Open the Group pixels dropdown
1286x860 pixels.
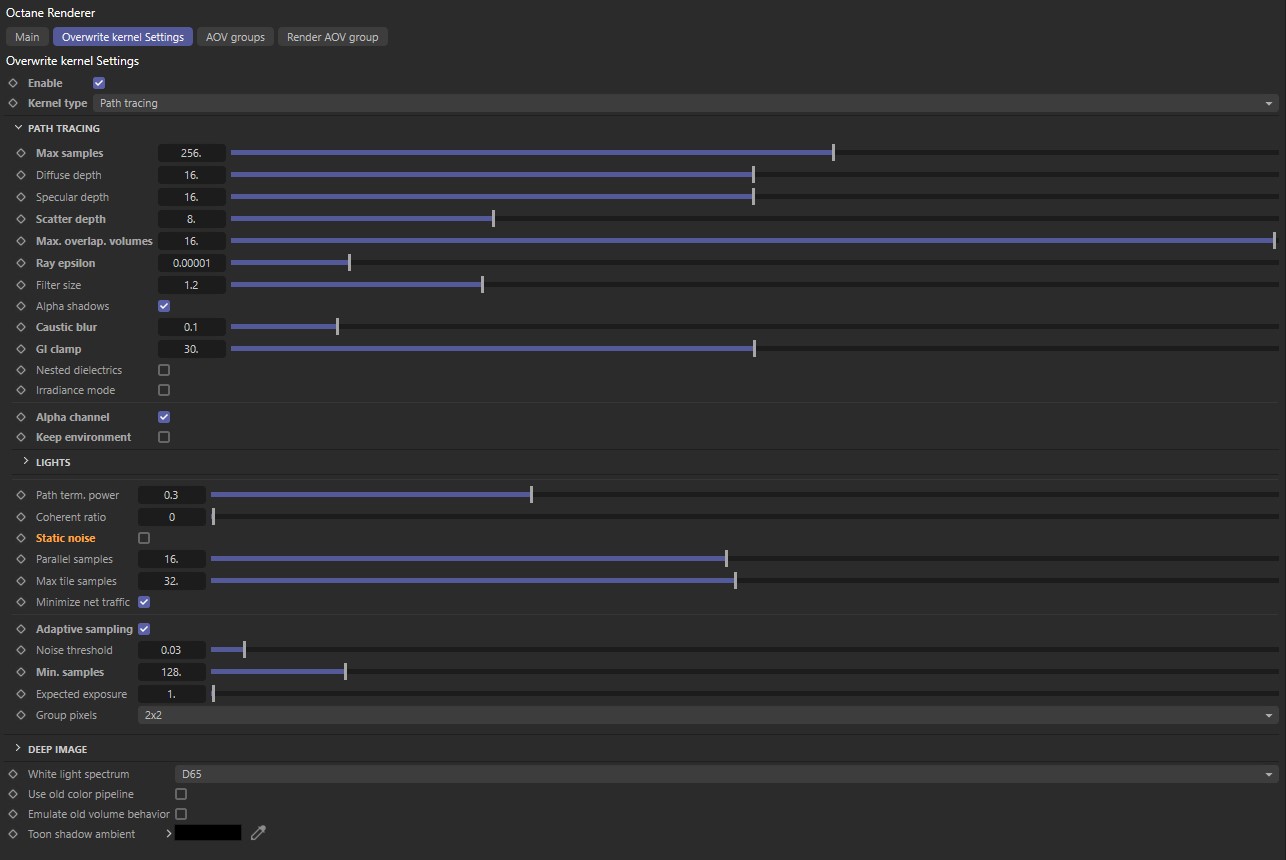coord(708,715)
